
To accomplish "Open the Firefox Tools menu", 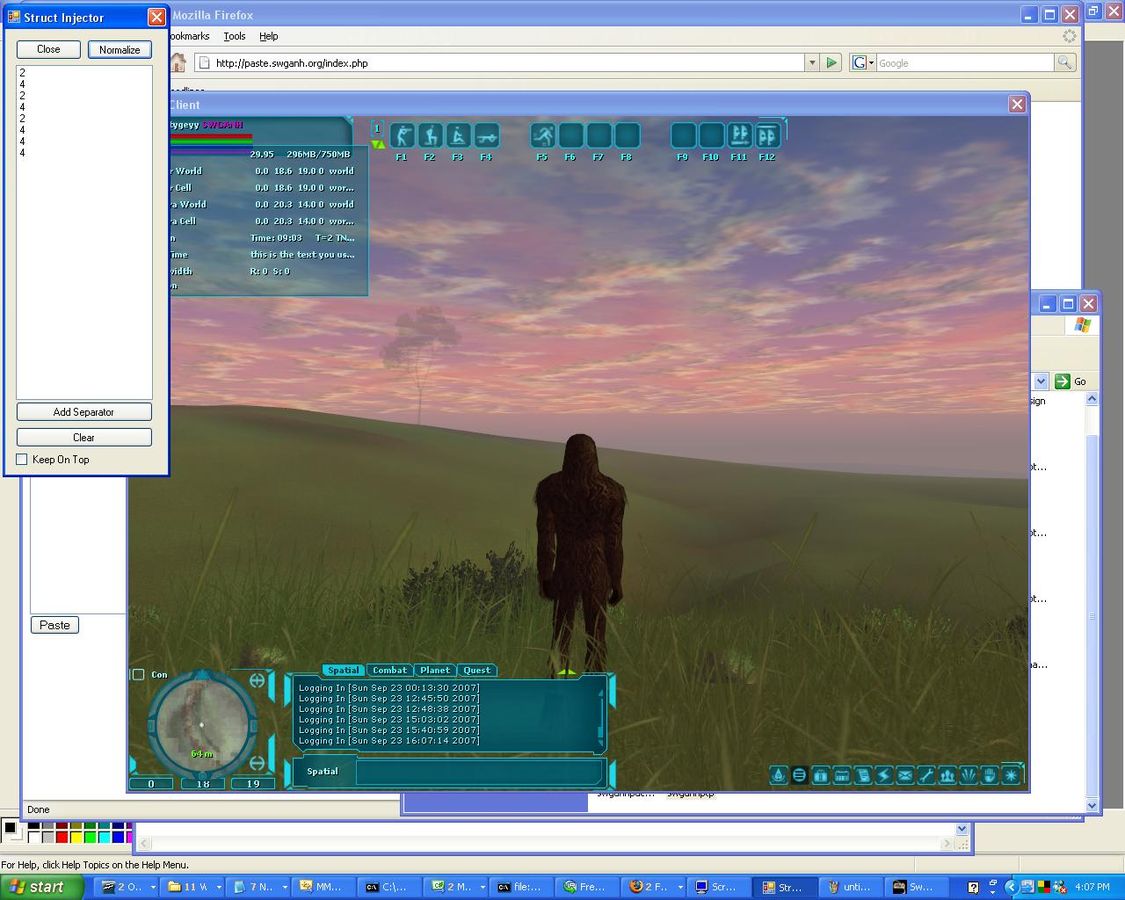I will pyautogui.click(x=234, y=36).
